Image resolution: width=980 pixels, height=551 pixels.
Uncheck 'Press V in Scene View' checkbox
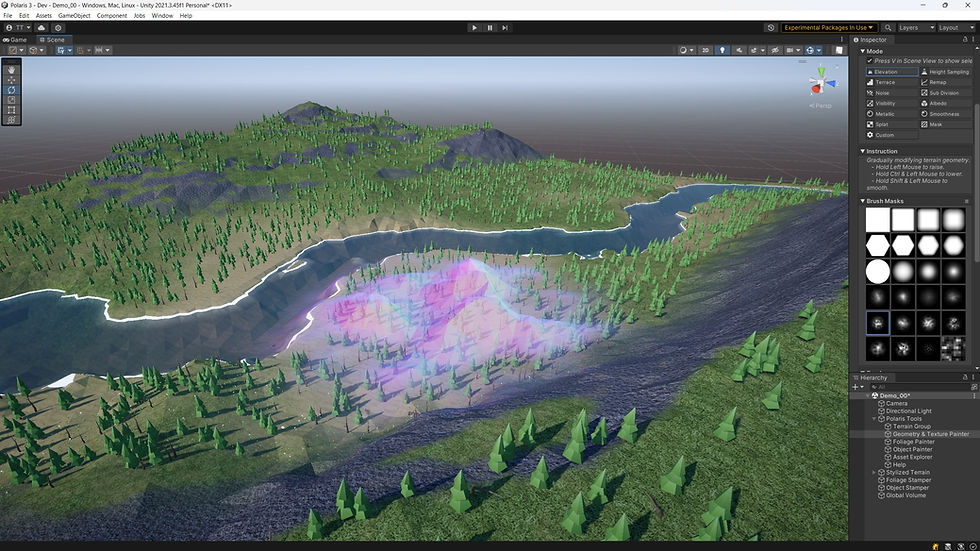pos(869,61)
